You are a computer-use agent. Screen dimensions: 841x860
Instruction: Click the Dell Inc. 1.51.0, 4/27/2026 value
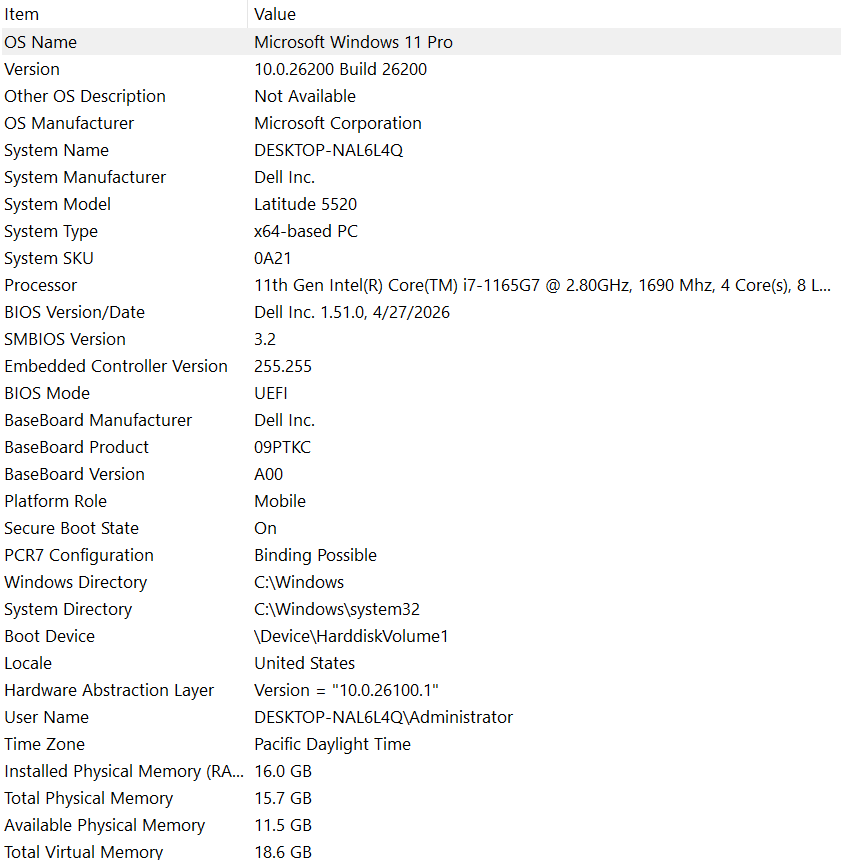(352, 312)
